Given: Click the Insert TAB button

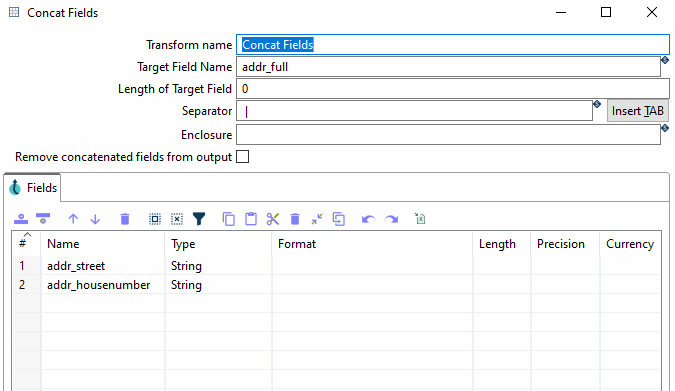Looking at the screenshot, I should (x=638, y=111).
